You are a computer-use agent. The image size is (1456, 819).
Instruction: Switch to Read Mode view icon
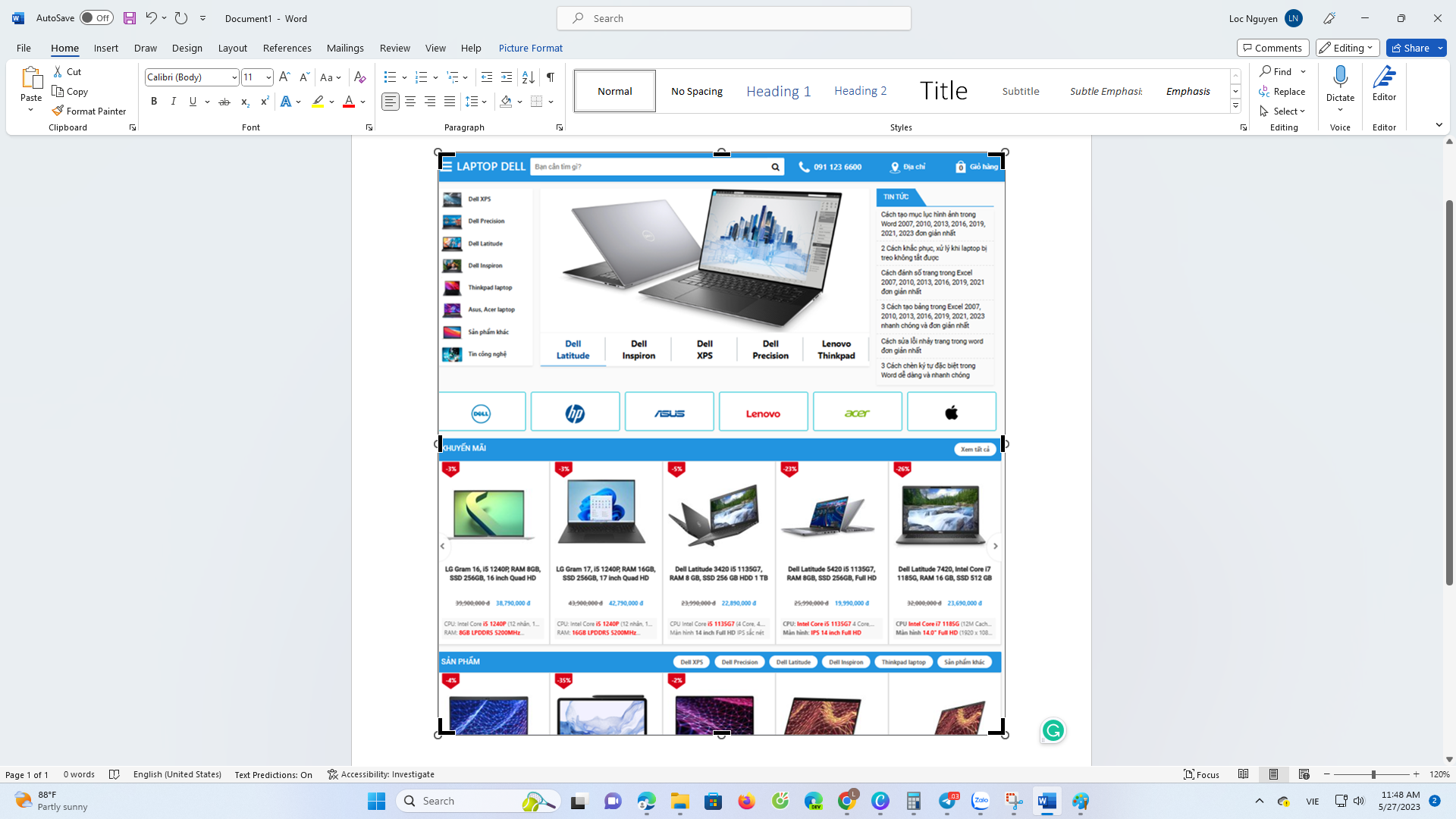pos(1243,774)
